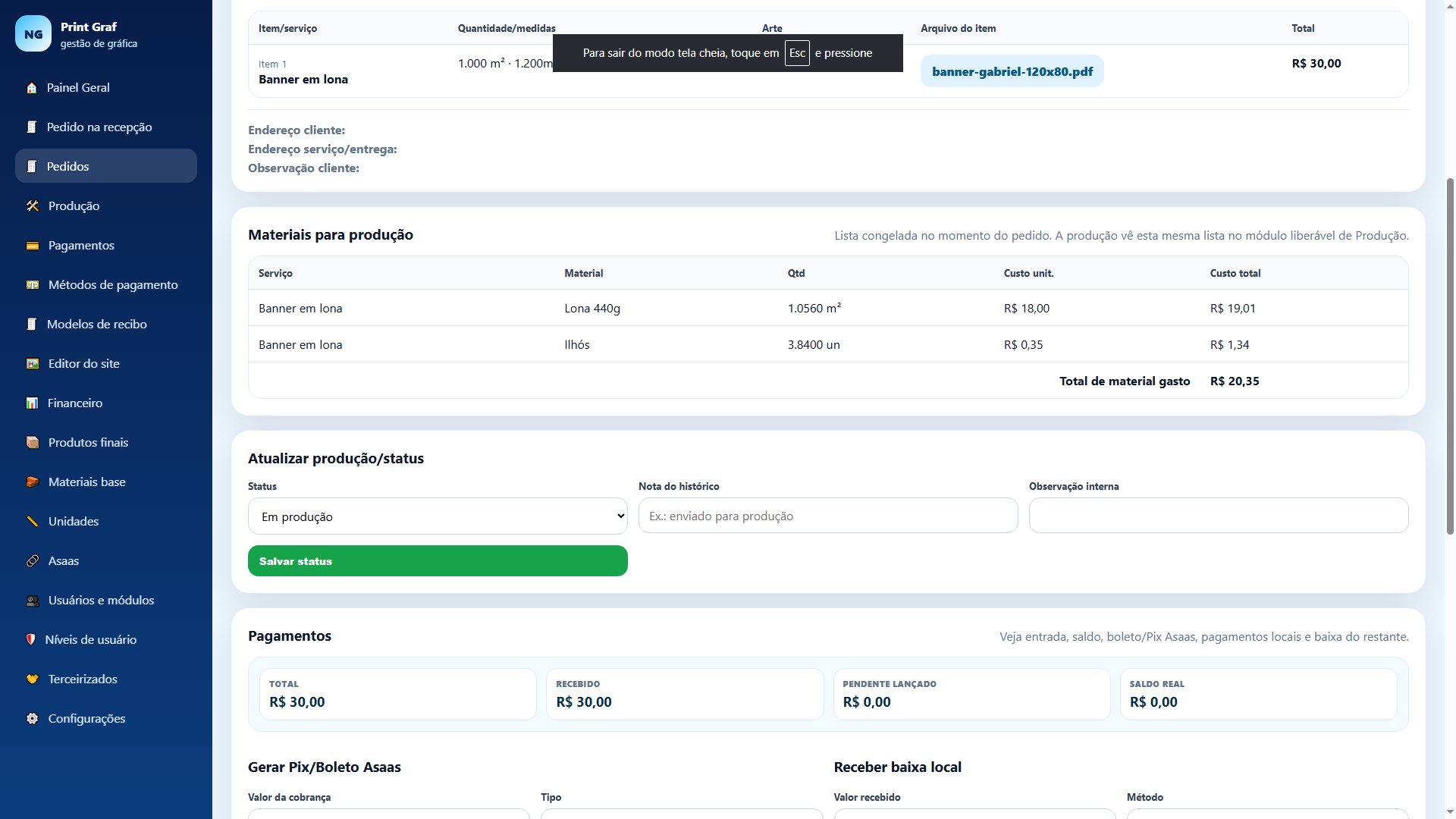Click the TOTAL R$ 30,00 card
The height and width of the screenshot is (819, 1456).
tap(398, 695)
